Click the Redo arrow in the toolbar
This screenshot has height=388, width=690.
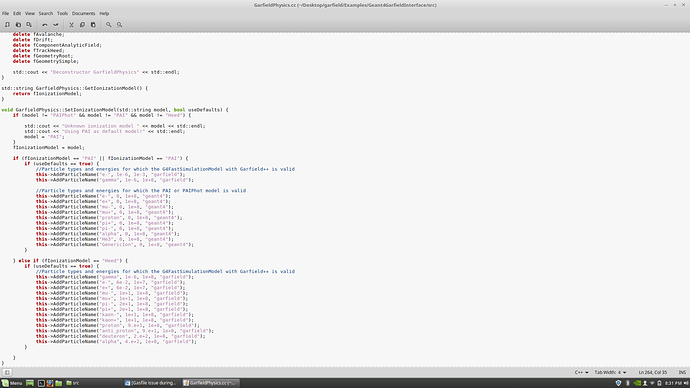coord(55,25)
